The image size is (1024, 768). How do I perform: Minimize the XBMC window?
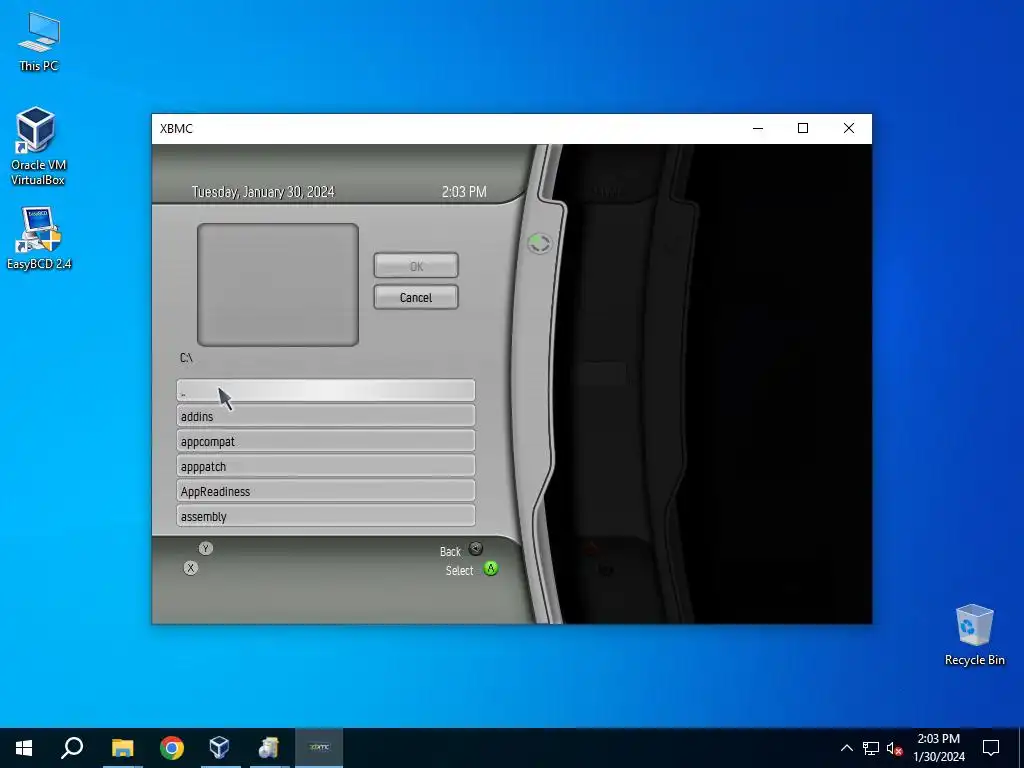point(758,129)
